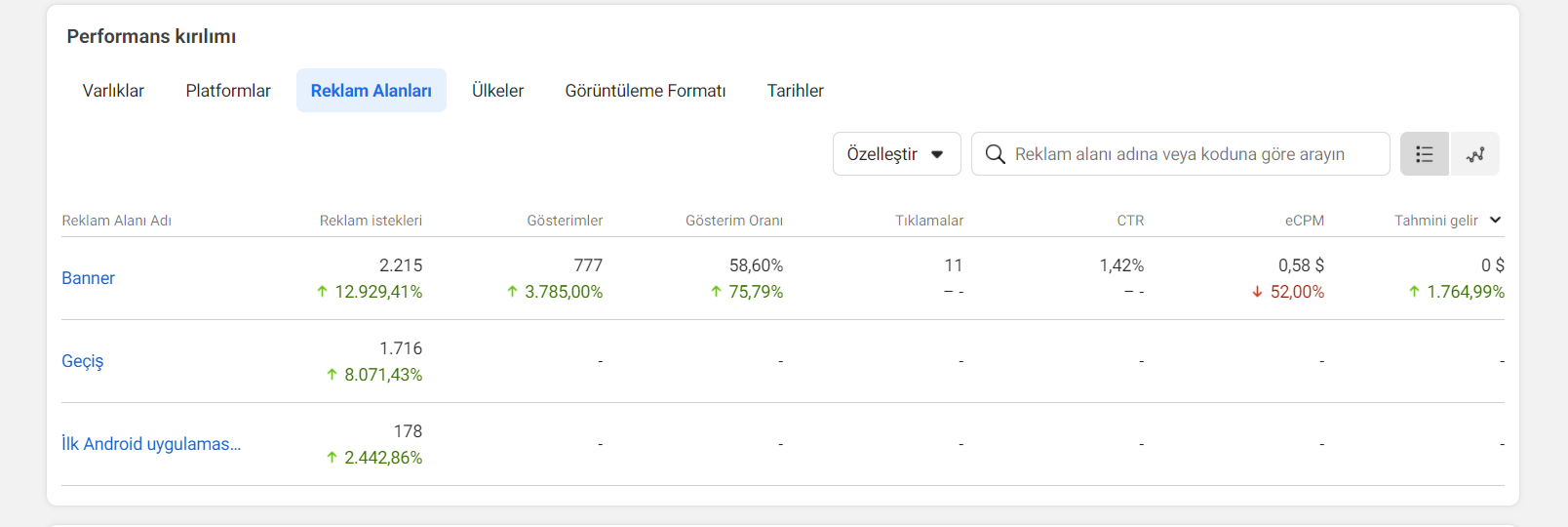Switch to Görüntüleme Formatı tab
Screen dimensions: 1568x527
click(x=646, y=91)
